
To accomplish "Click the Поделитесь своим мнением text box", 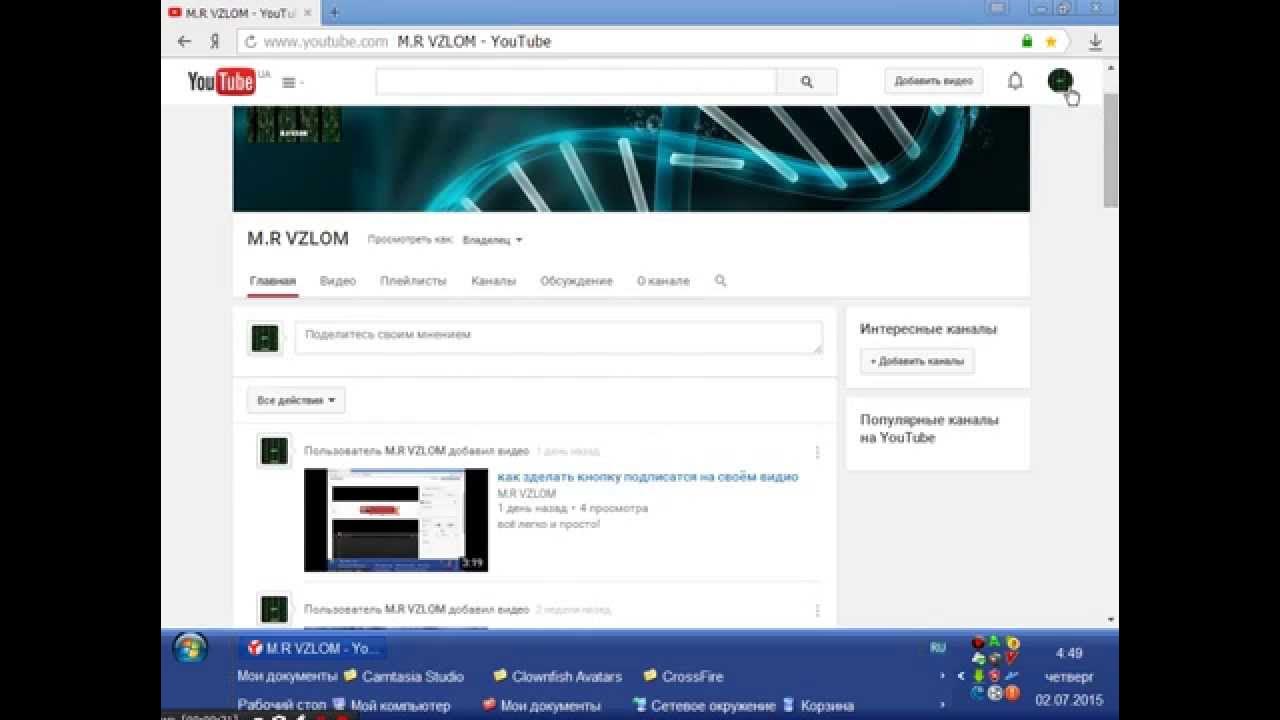I will tap(559, 337).
